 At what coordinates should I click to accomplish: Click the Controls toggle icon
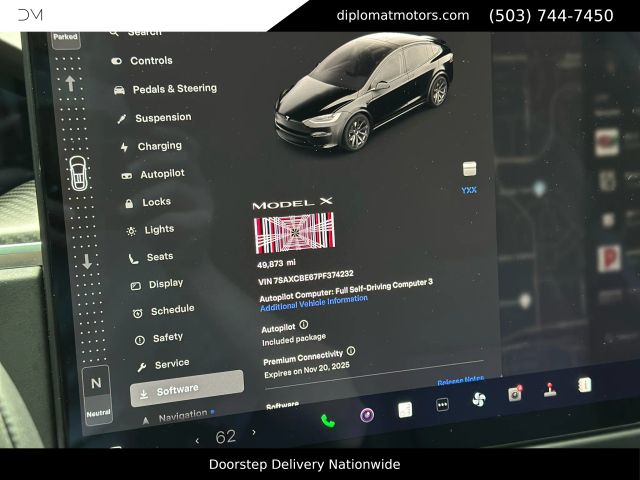(x=116, y=61)
